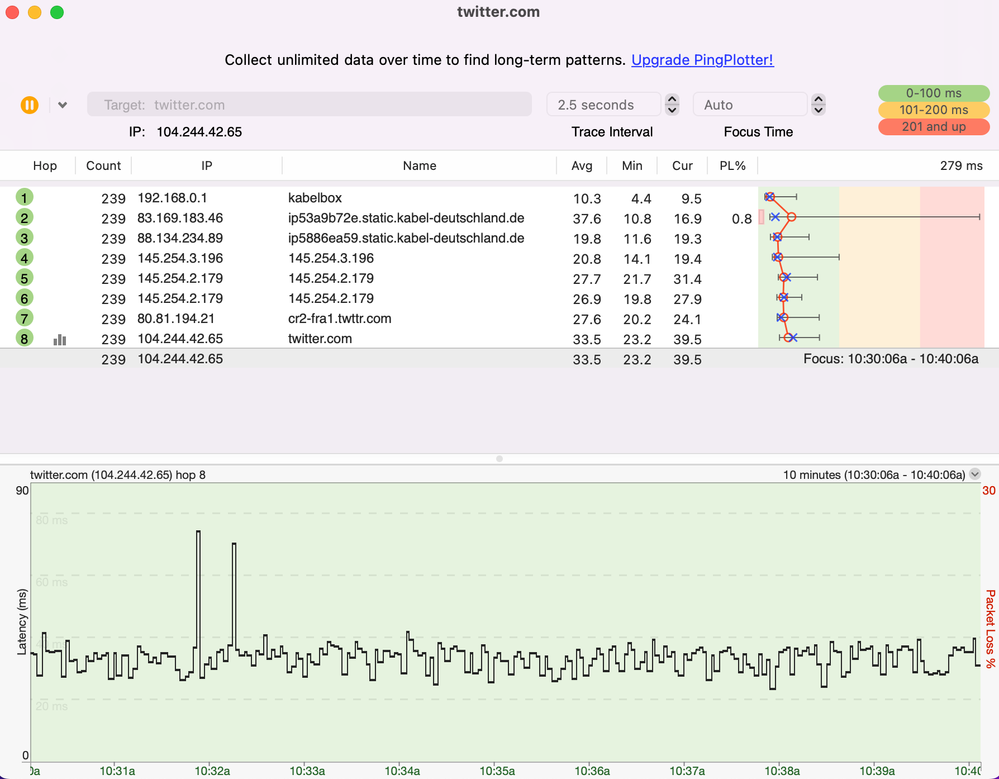This screenshot has width=999, height=779.
Task: Click the Cur column header
Action: [x=682, y=166]
